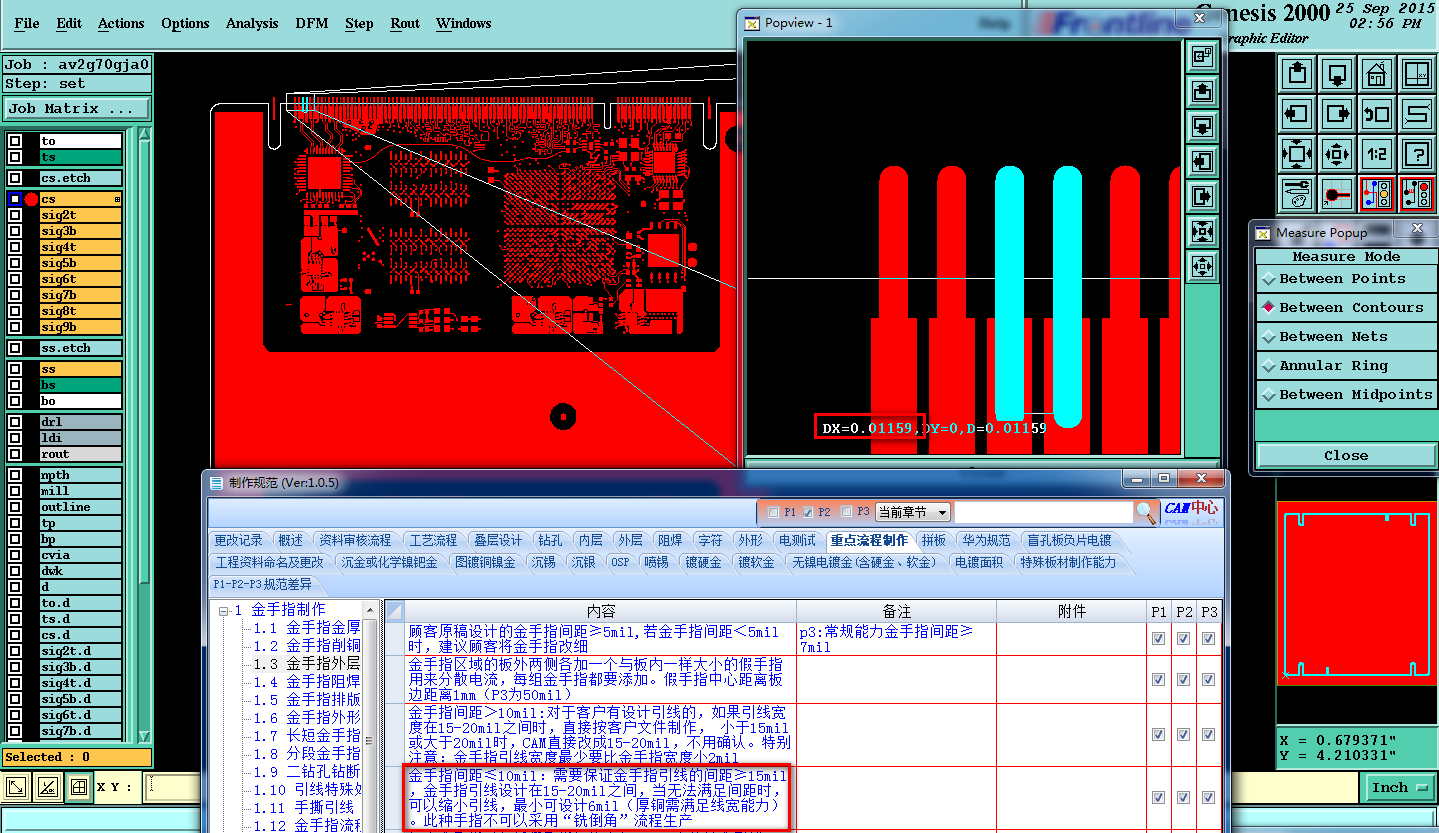Click layer list scrollbar down arrow

[x=144, y=736]
